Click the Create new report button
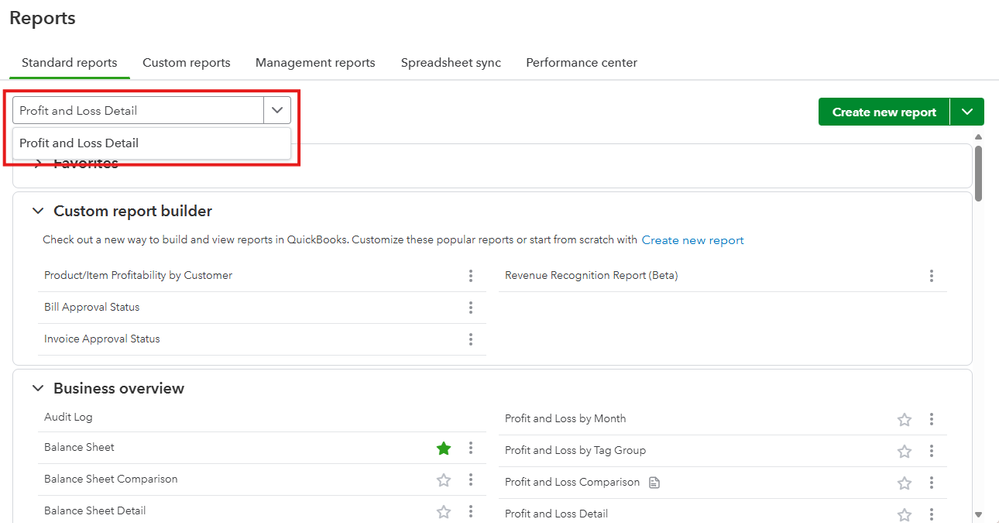999x523 pixels. pos(883,112)
